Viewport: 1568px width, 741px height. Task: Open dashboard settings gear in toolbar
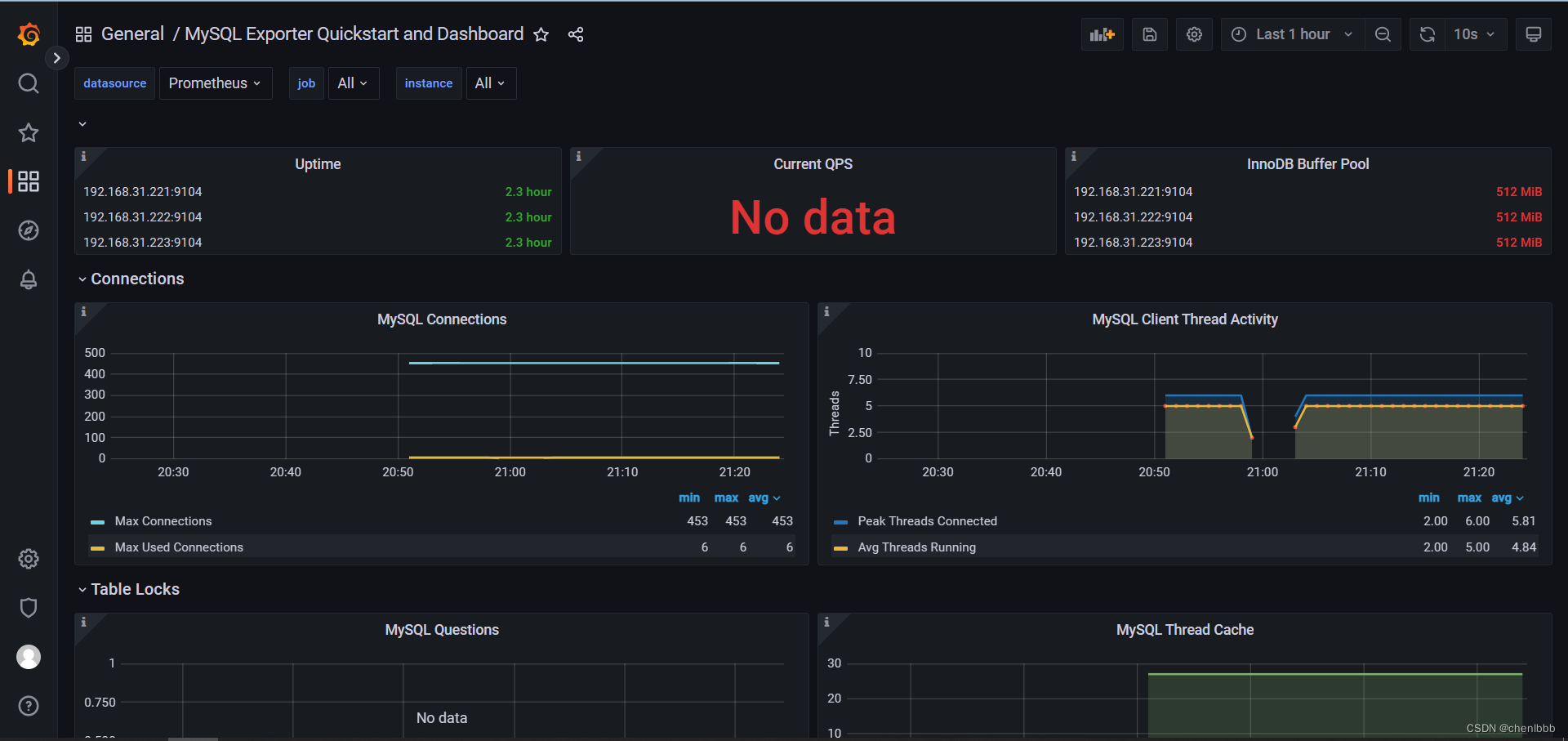pyautogui.click(x=1194, y=34)
